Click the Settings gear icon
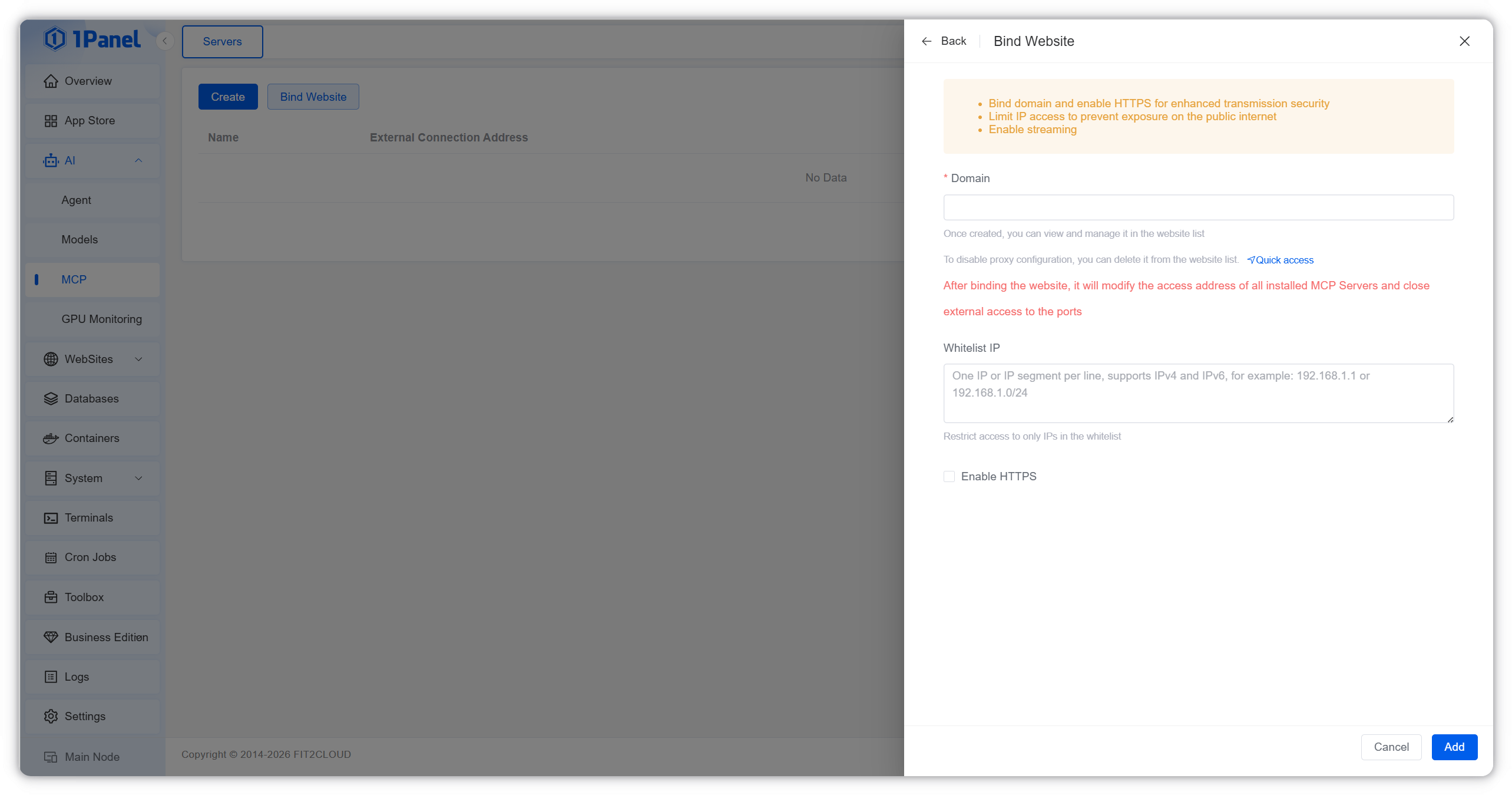Screen dimensions: 1512x795 tap(51, 716)
